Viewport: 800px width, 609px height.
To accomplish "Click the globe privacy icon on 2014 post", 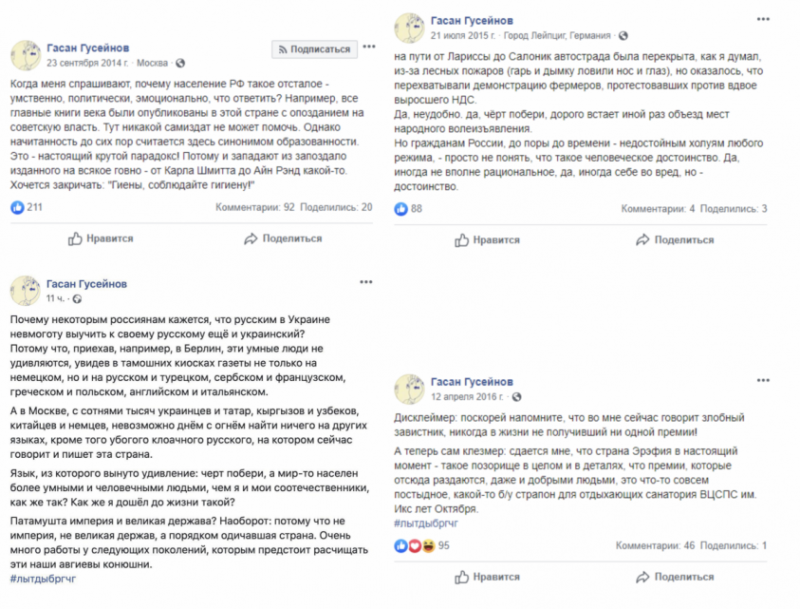I will pos(180,63).
